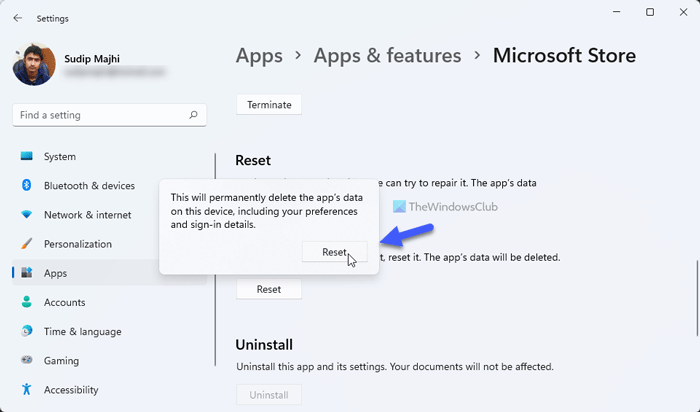This screenshot has height=412, width=700.
Task: Focus the Find a setting search field
Action: [100, 115]
